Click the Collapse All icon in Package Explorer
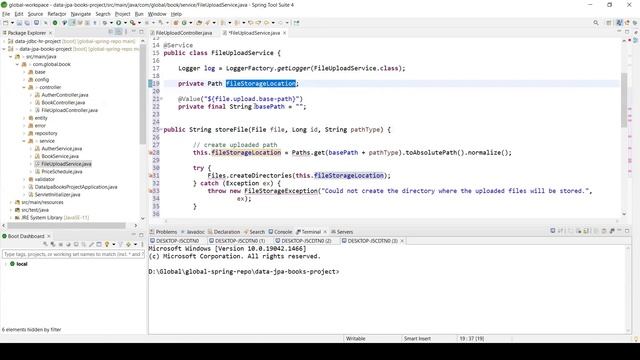 (111, 32)
